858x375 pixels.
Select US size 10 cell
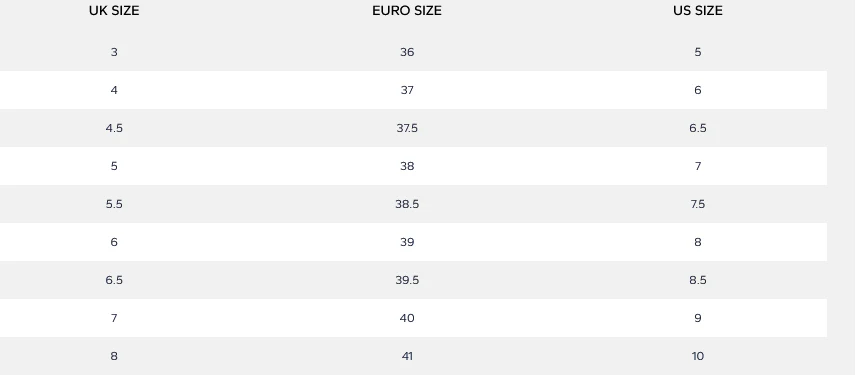coord(698,356)
